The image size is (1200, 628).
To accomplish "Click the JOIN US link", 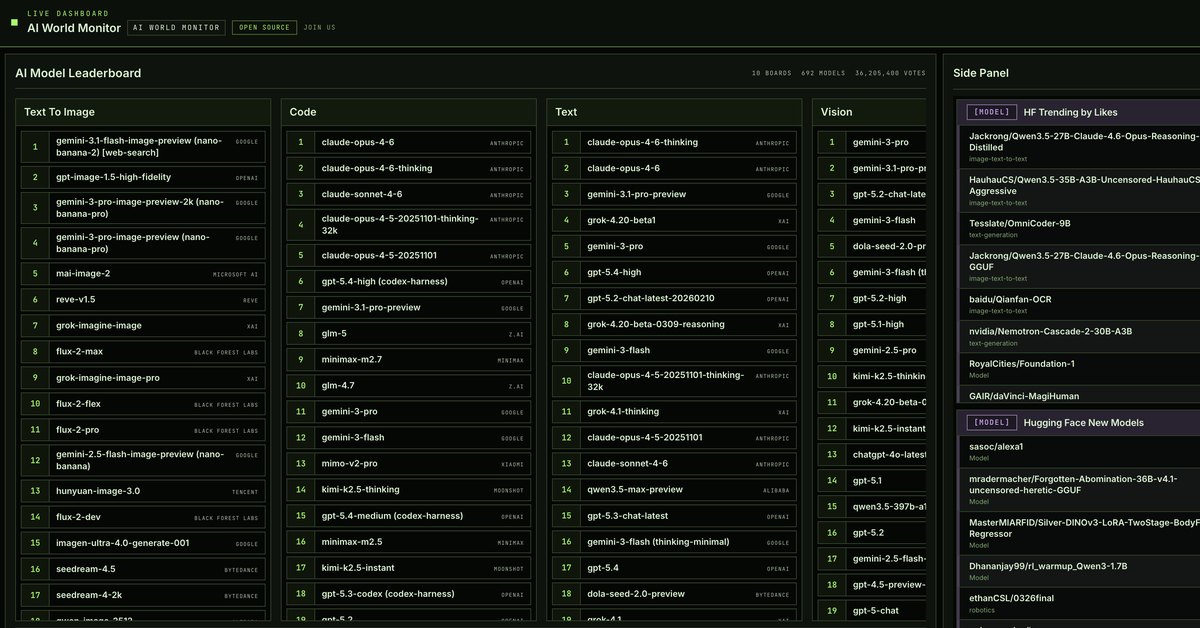I will tap(320, 28).
